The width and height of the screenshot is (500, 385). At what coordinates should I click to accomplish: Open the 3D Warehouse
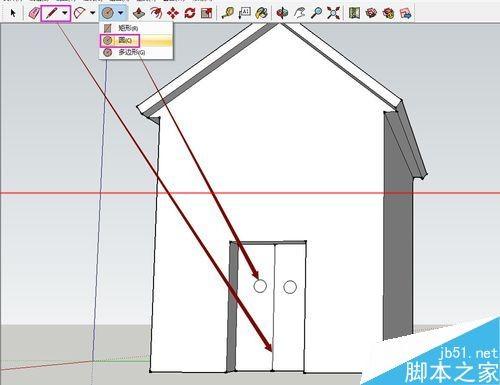coord(371,13)
